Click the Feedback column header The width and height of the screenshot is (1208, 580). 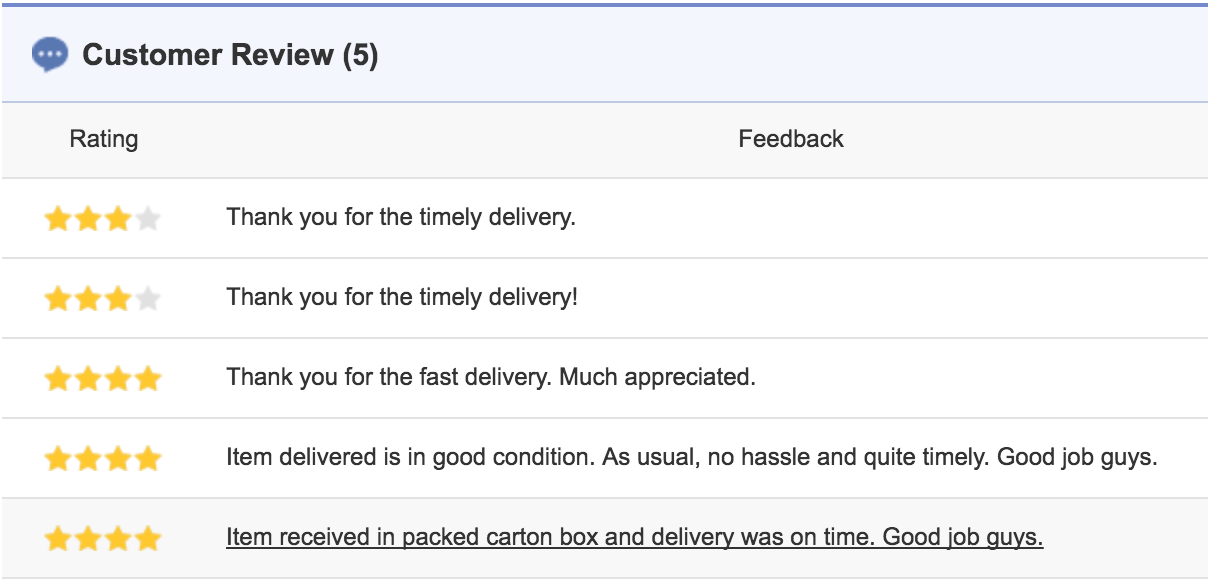tap(791, 139)
